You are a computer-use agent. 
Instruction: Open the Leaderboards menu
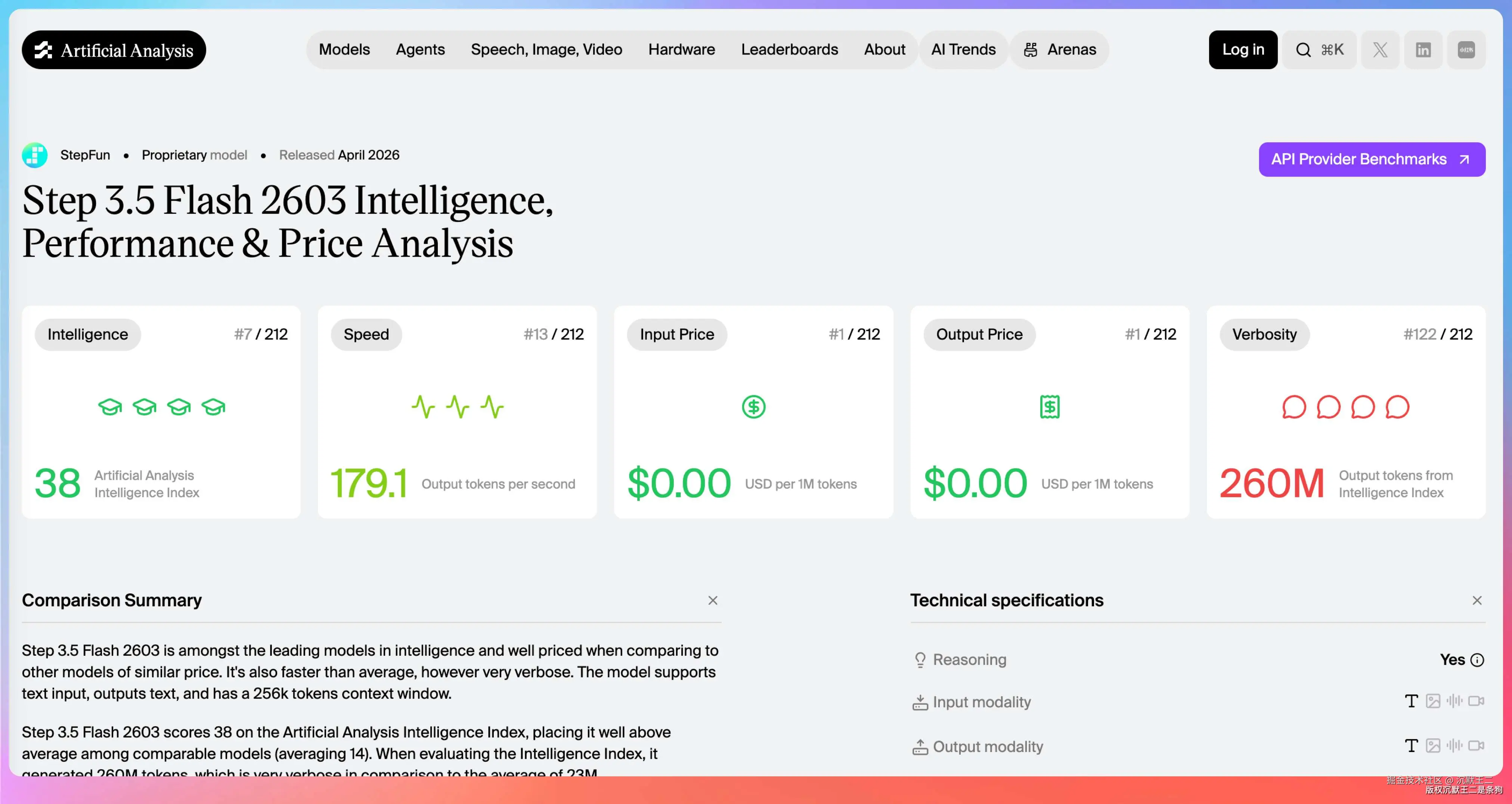790,50
